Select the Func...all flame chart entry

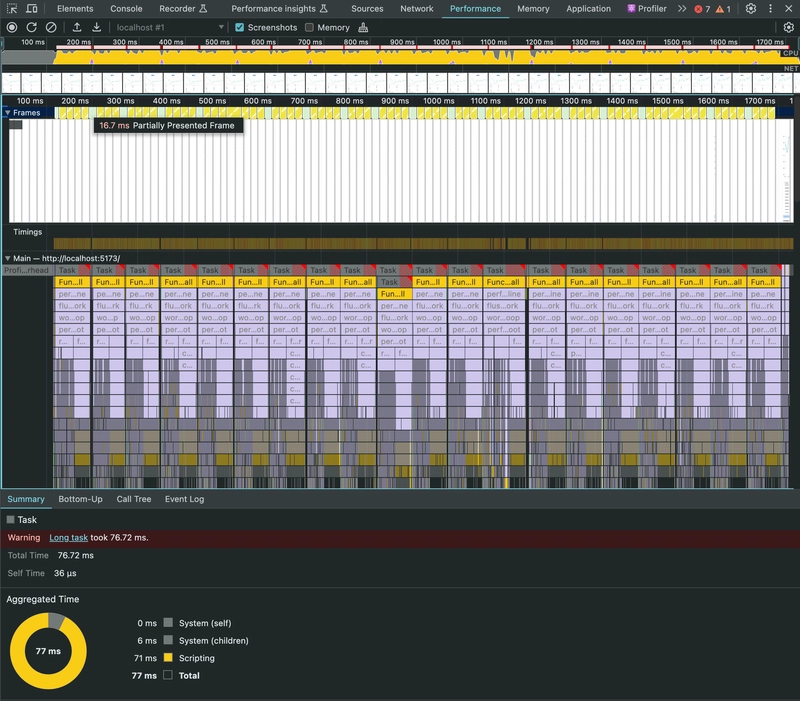click(x=504, y=282)
